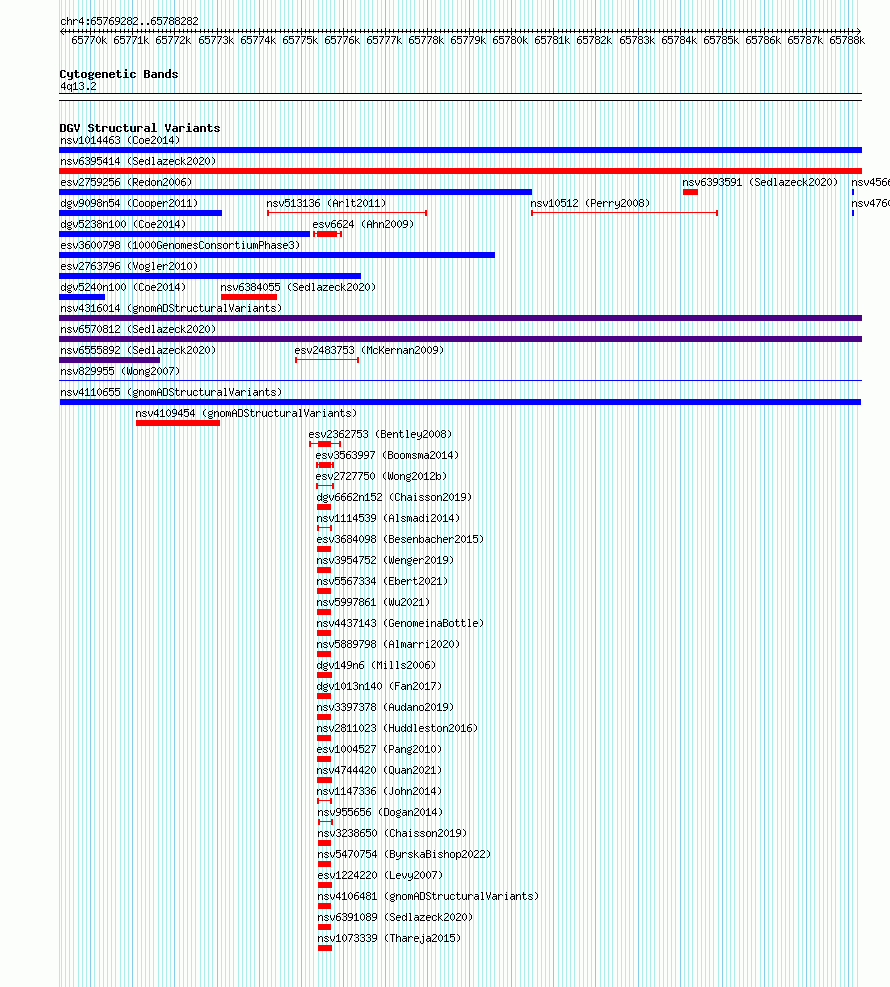Select dgv5238n100 (Coe2014) label
Image resolution: width=890 pixels, height=987 pixels.
(123, 224)
